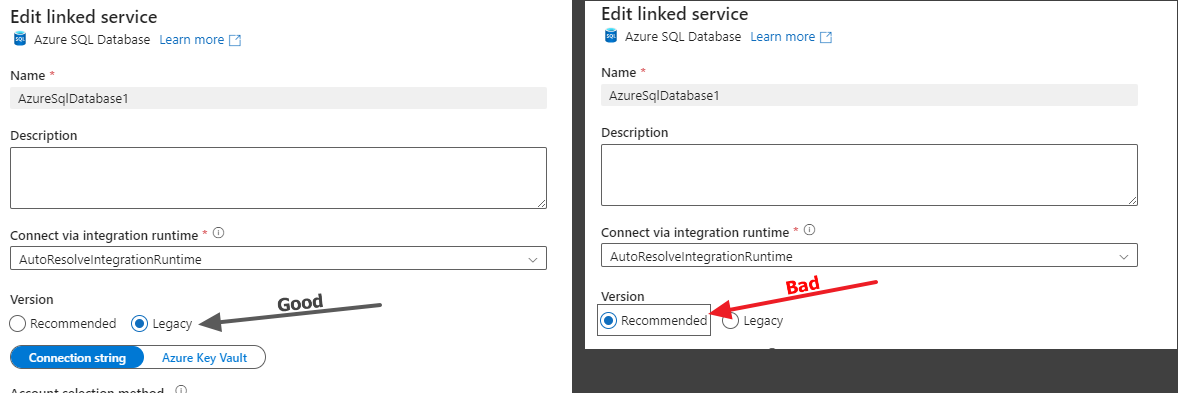Open the Learn more link in right panel

(782, 37)
